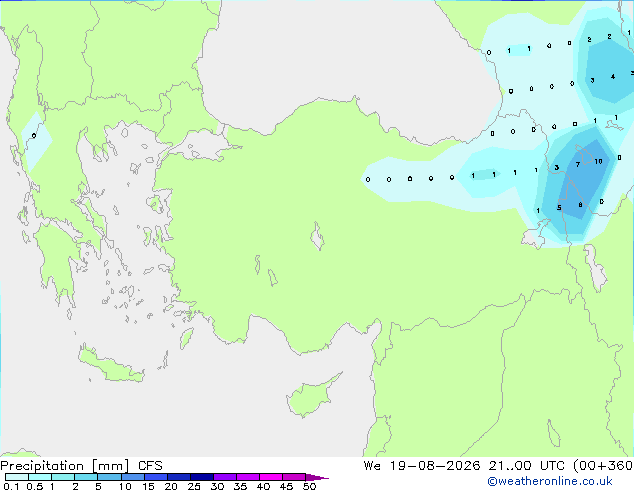The image size is (634, 490).
Task: Click legend tick label "35"
Action: [x=240, y=486]
